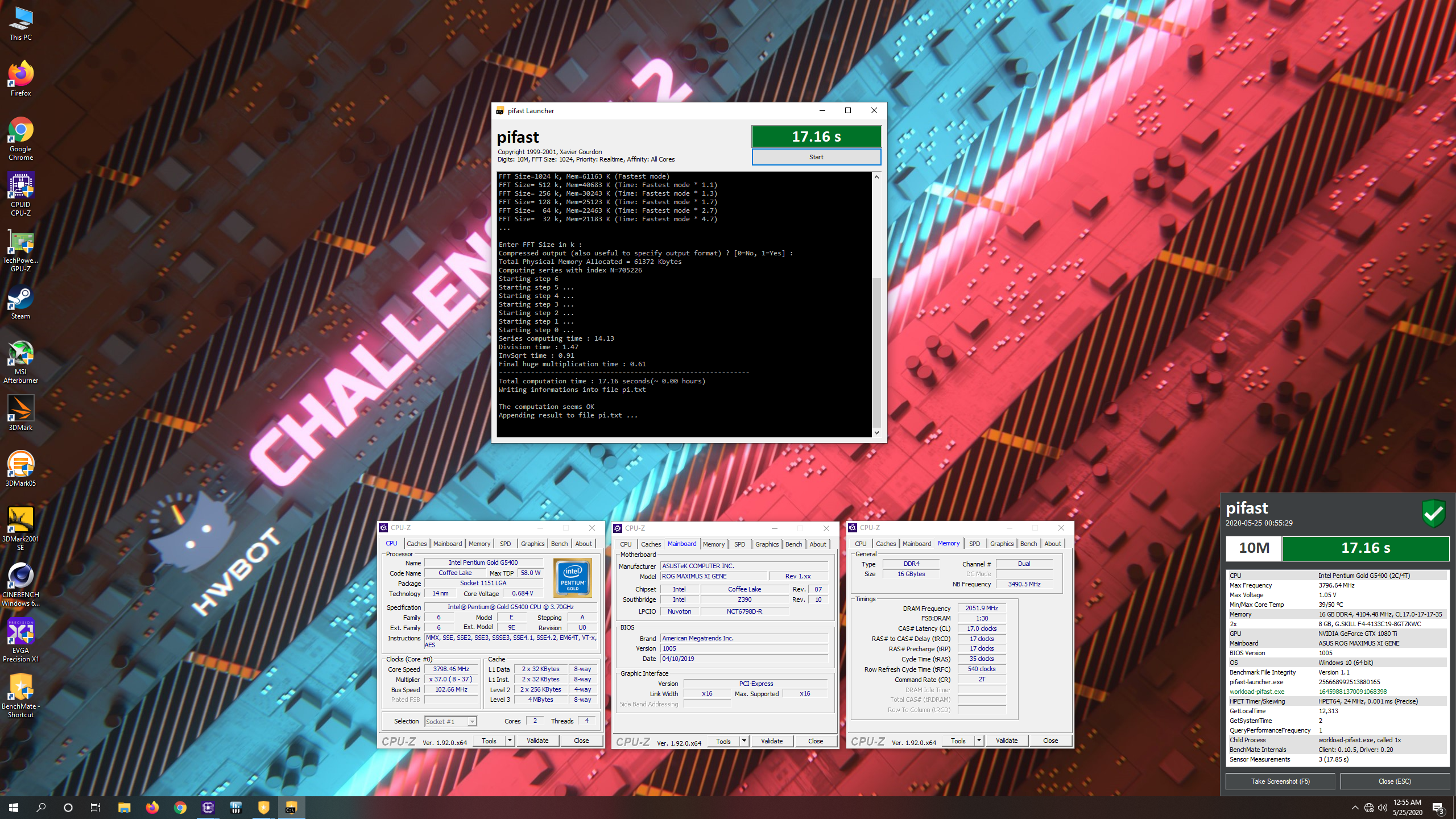
Task: Click the taskbar clock showing 12:55 AM
Action: (x=1408, y=808)
